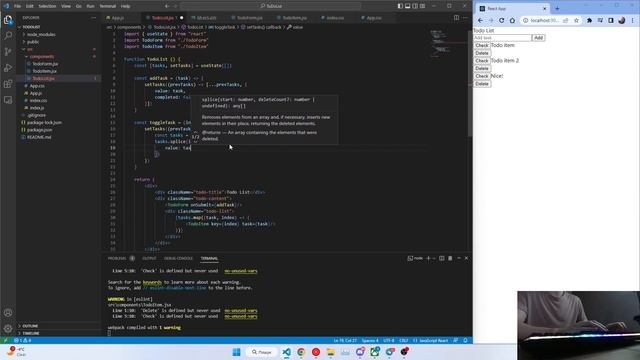Open TodoItem.jsx in the Explorer tree
Image resolution: width=640 pixels, height=360 pixels.
point(44,71)
